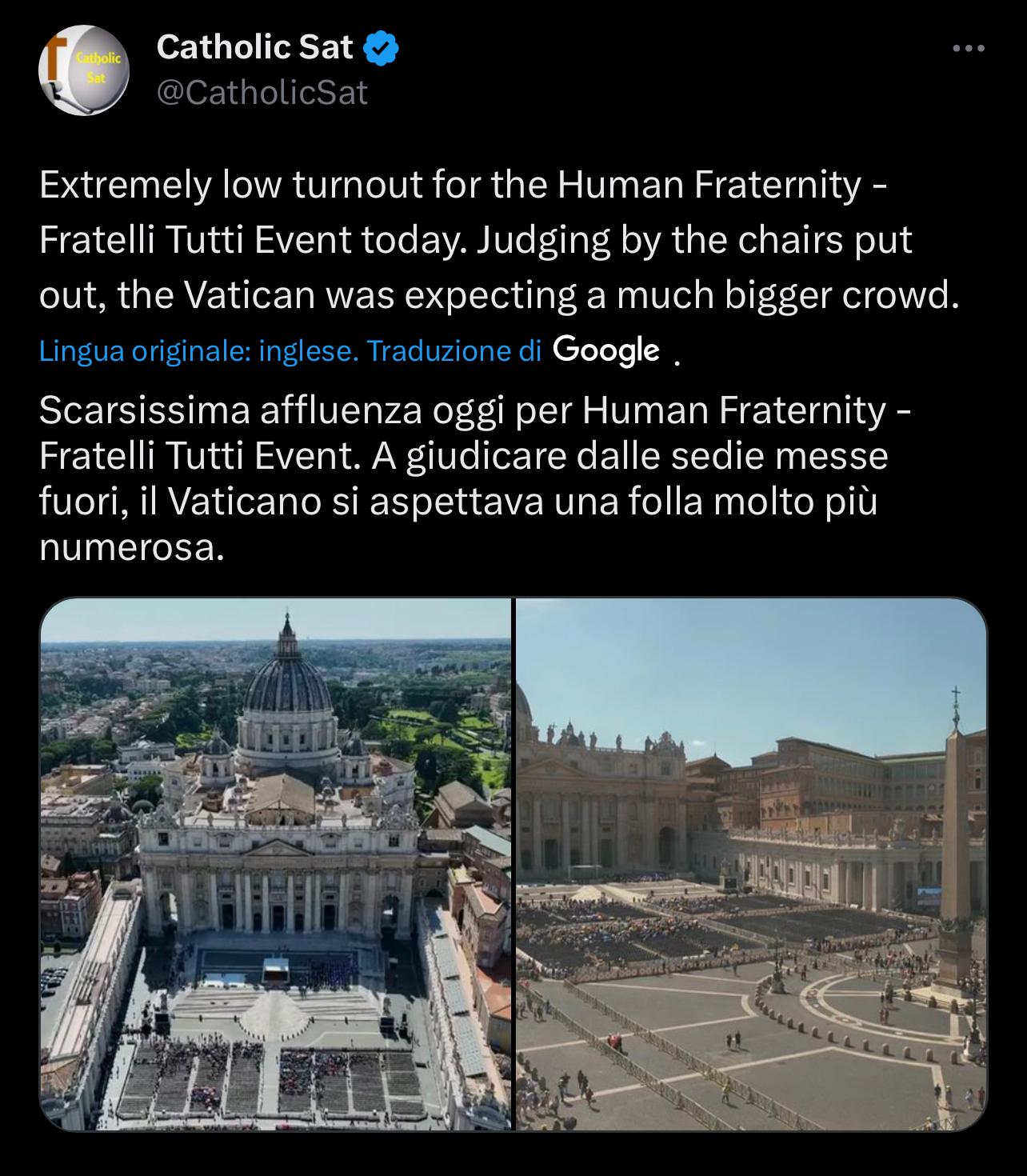The image size is (1027, 1176).
Task: Open the three-dot more options menu
Action: [x=969, y=48]
